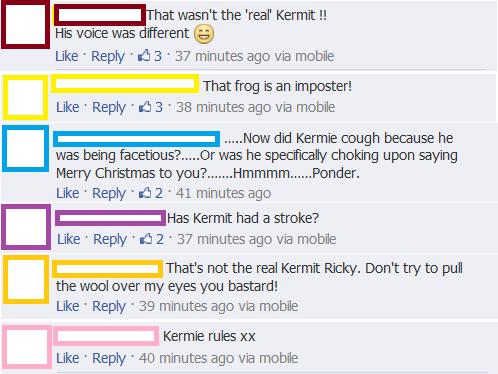Like the 'That frog is an imposter!' comment
This screenshot has width=498, height=374.
point(68,107)
